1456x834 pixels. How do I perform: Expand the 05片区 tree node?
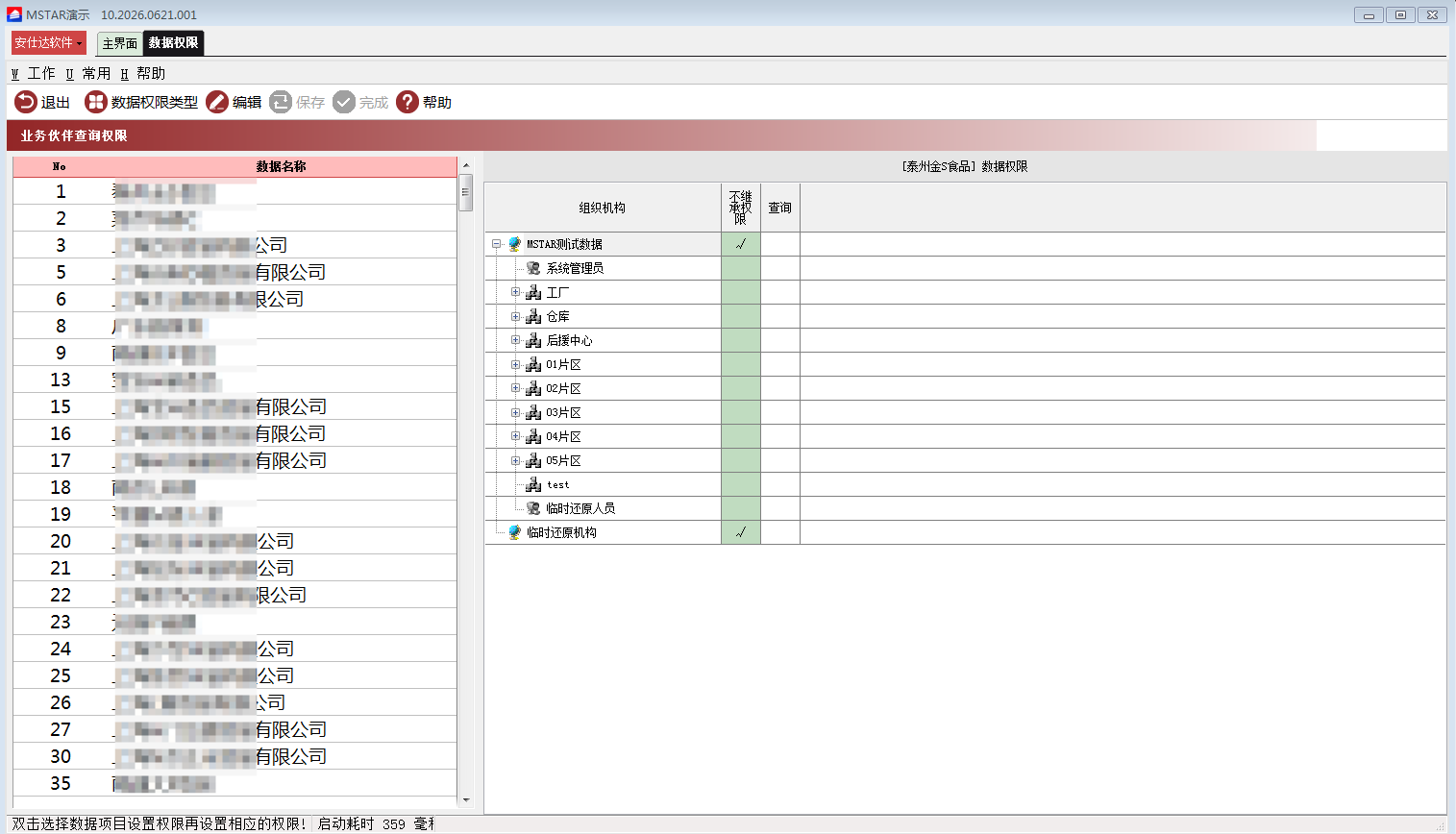coord(515,460)
